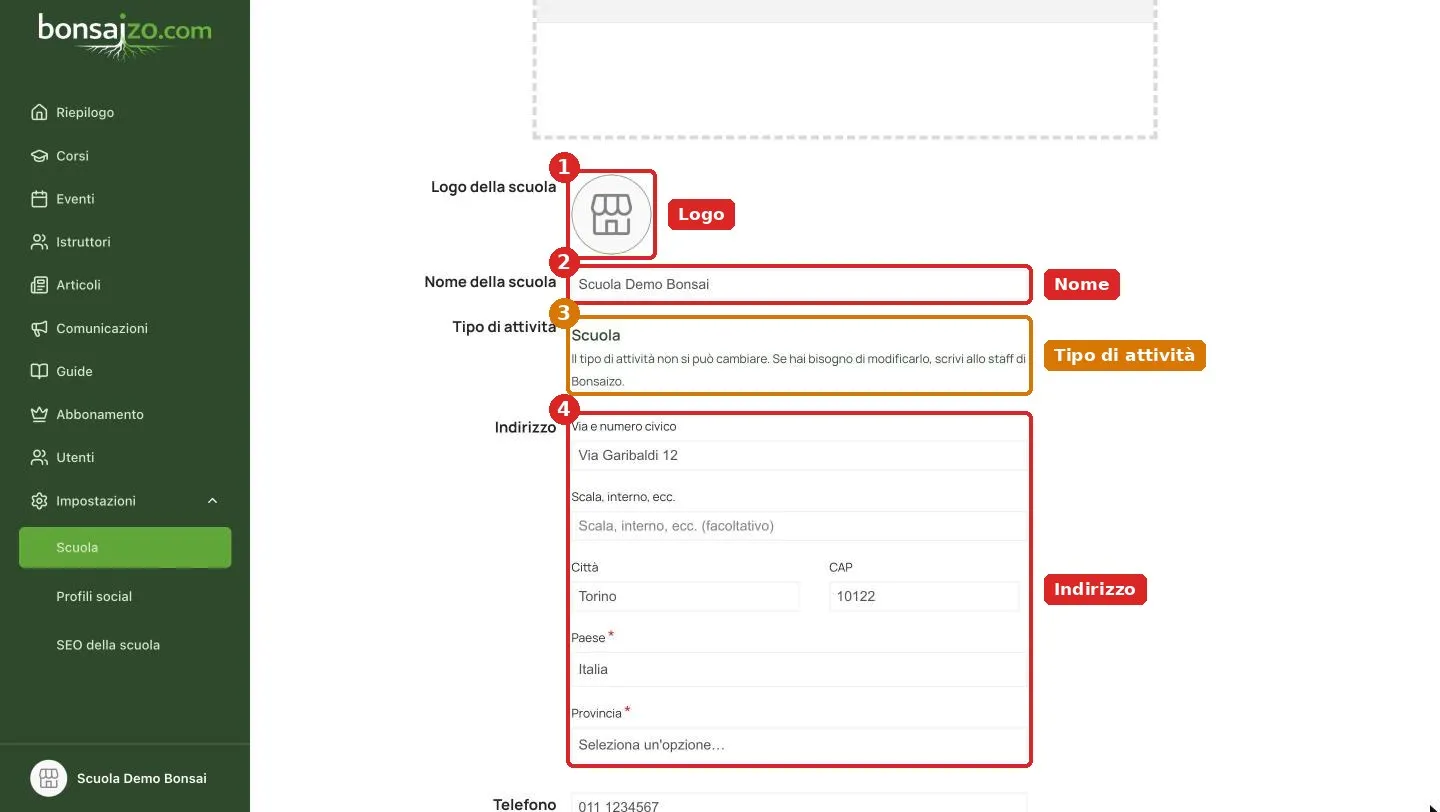Collapse the Impostazioni submenu chevron
The image size is (1440, 812).
(212, 500)
